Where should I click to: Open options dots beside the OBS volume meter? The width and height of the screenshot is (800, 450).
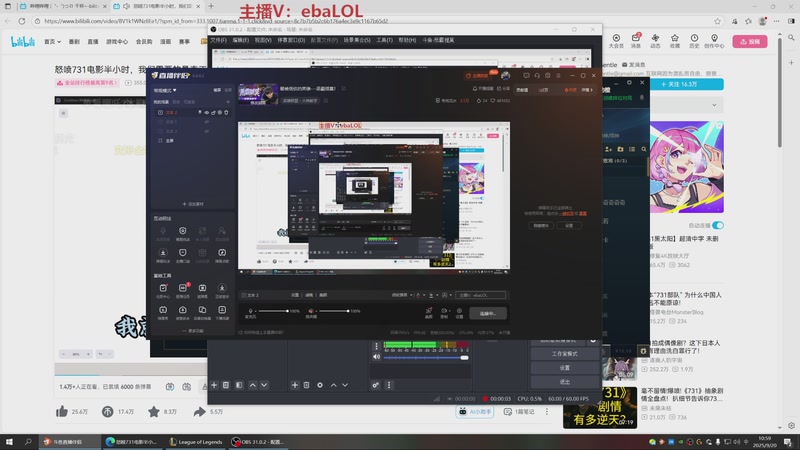click(377, 346)
